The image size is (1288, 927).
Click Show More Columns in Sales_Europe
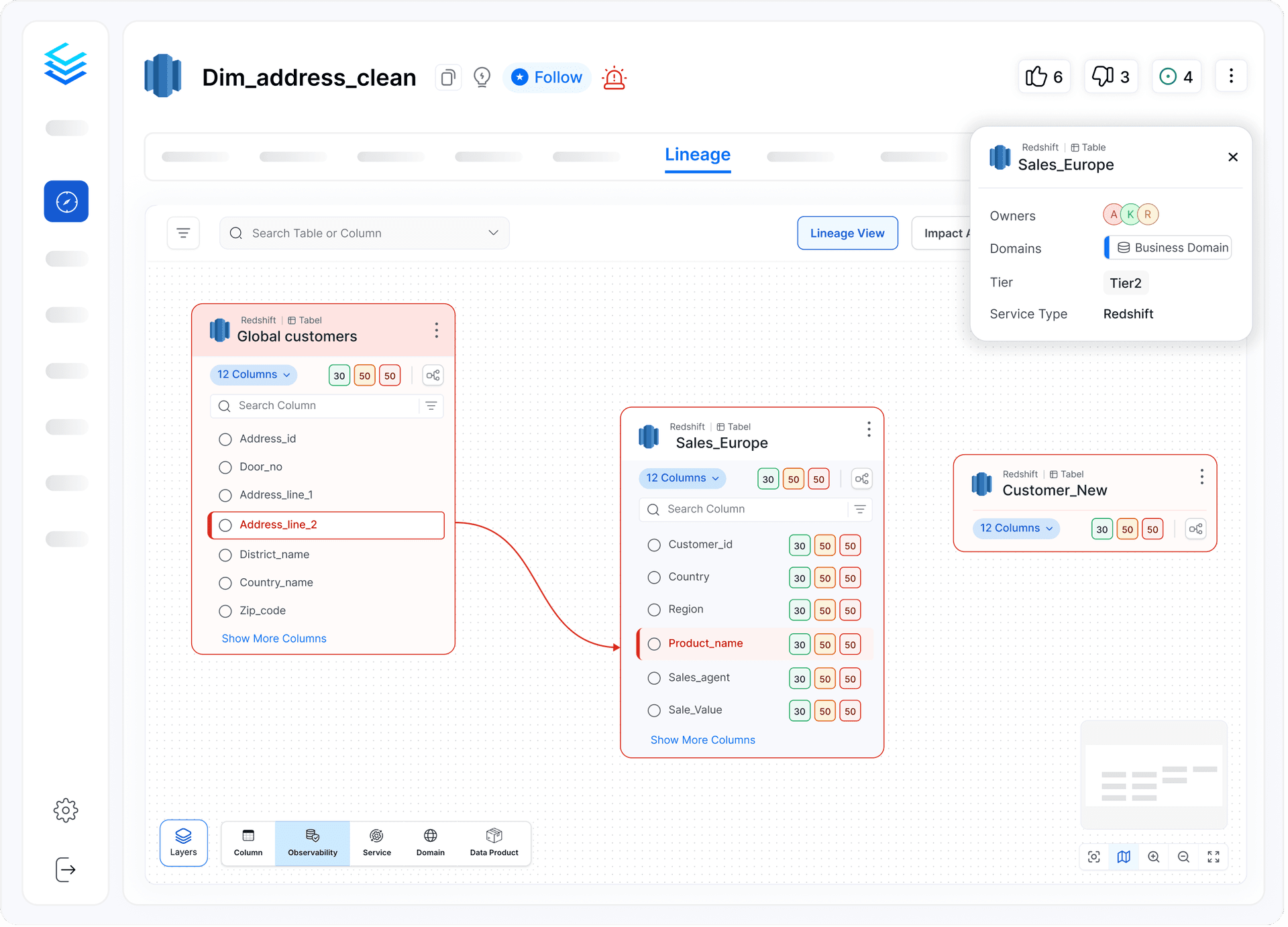coord(702,740)
